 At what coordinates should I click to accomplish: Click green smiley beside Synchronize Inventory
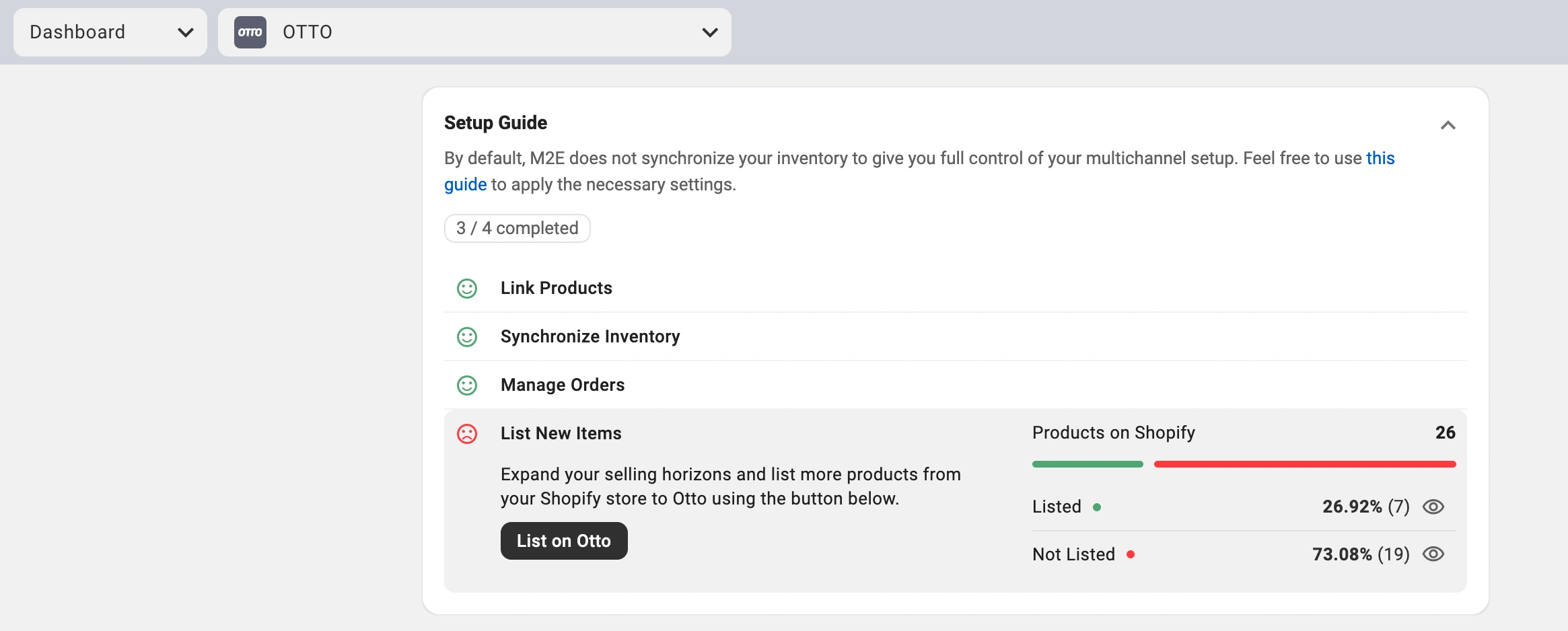467,337
